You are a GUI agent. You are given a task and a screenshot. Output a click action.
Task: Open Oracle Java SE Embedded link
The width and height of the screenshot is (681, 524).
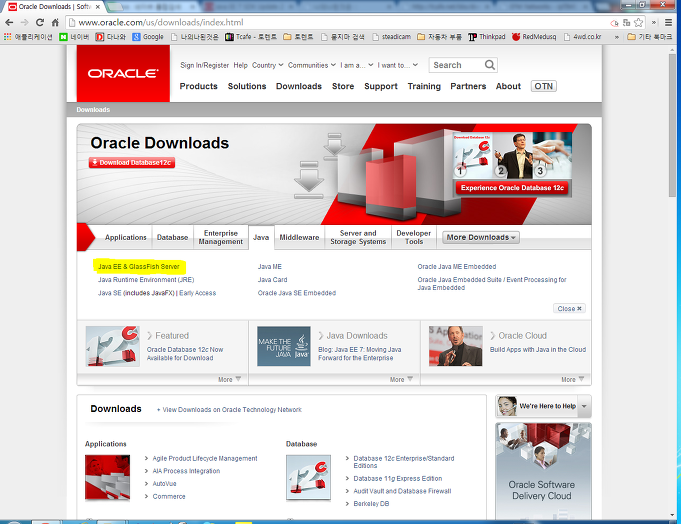pos(297,293)
